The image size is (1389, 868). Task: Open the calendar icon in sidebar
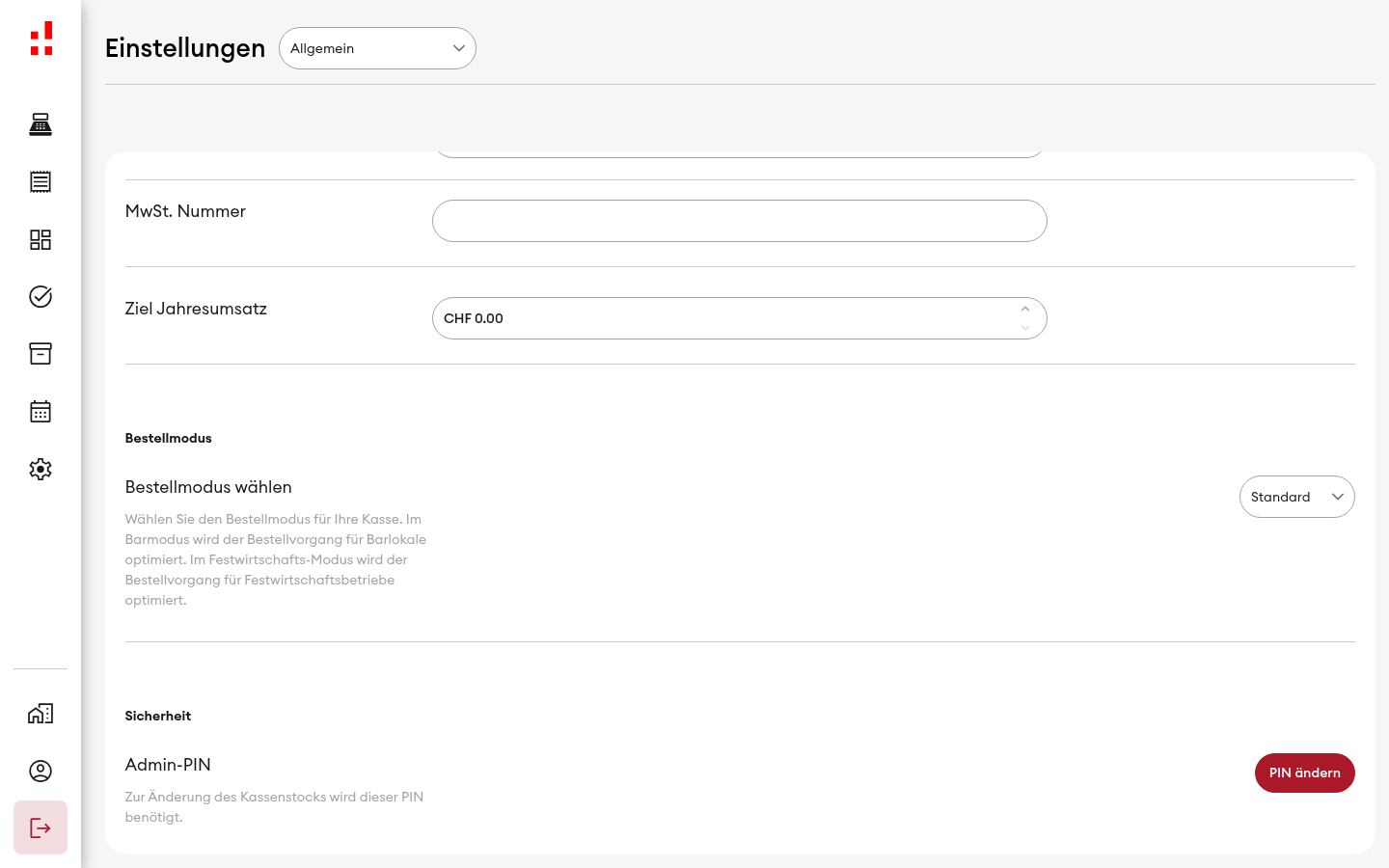(x=41, y=412)
